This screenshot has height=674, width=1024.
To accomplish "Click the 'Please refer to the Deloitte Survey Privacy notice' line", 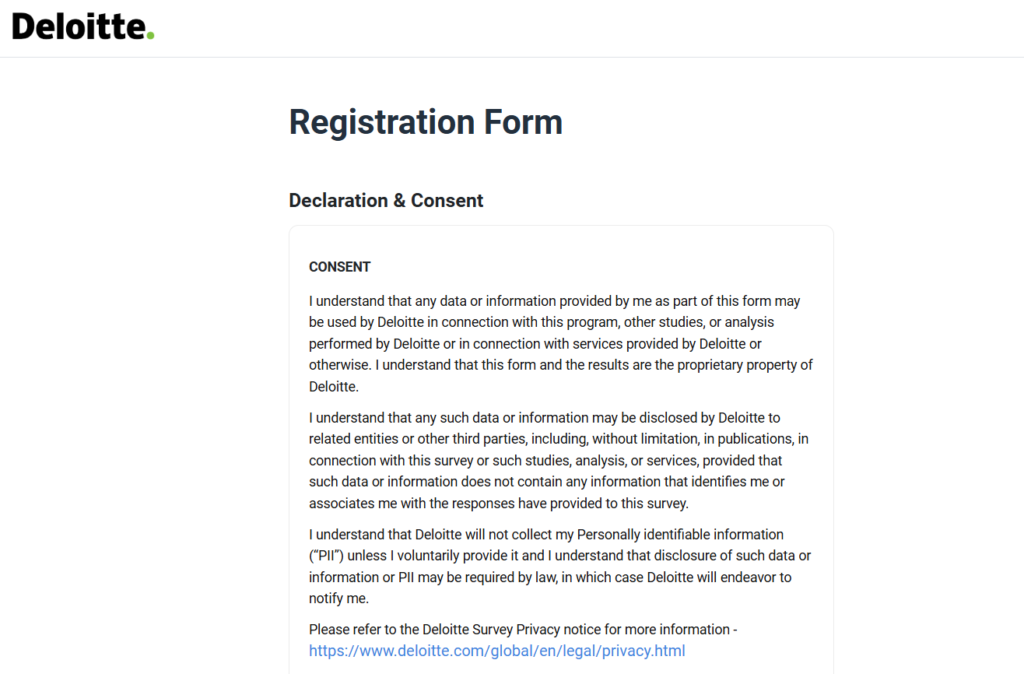I will pos(522,629).
